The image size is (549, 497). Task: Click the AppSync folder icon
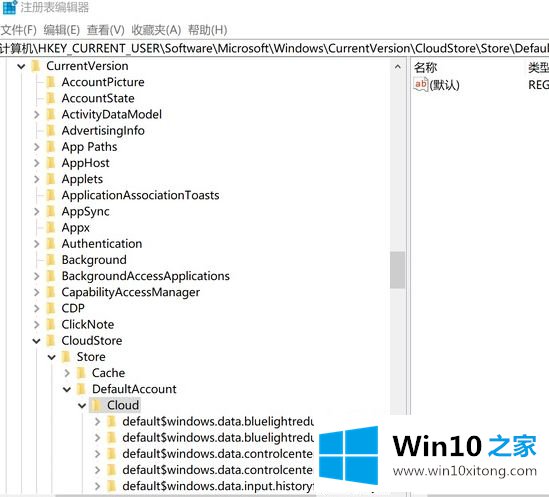click(x=51, y=211)
